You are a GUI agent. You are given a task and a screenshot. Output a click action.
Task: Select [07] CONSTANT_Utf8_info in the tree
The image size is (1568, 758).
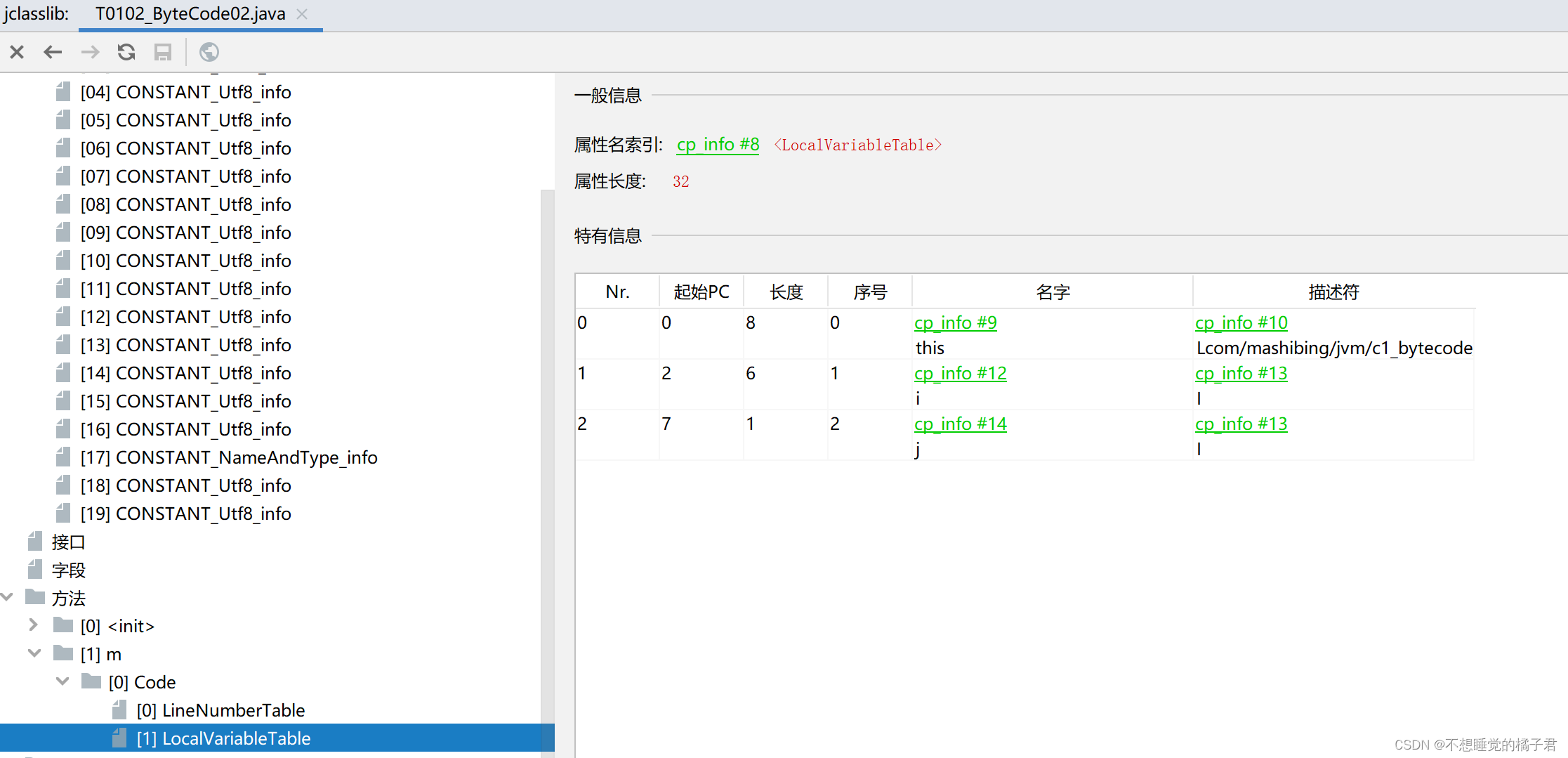pos(185,176)
